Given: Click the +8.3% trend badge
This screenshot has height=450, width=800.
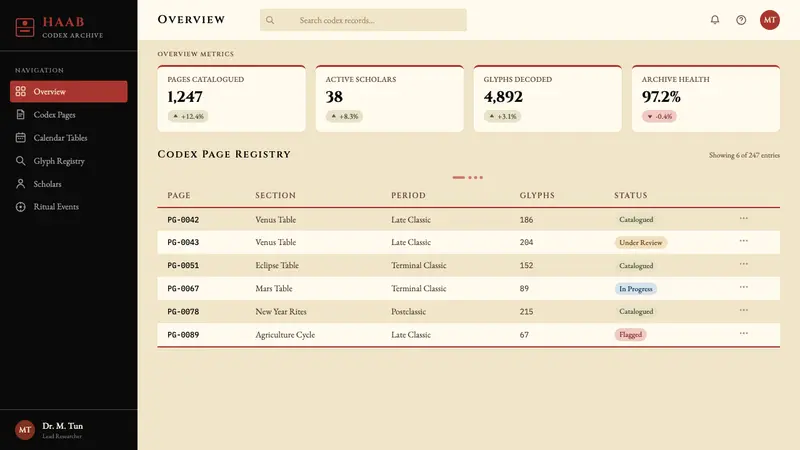Looking at the screenshot, I should [x=344, y=116].
